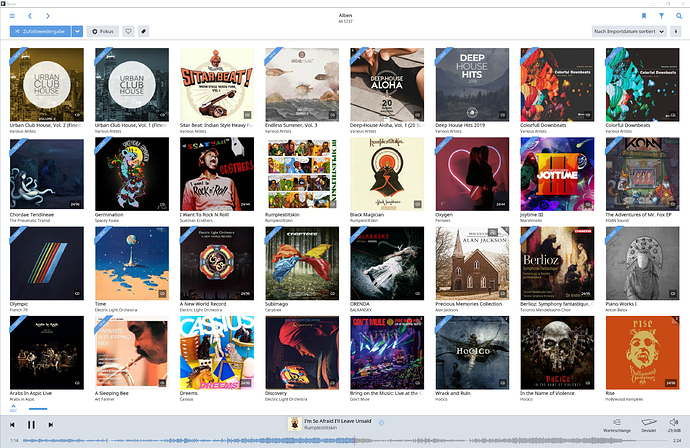The height and width of the screenshot is (448, 690).
Task: Open the filter funnel icon
Action: 661,16
